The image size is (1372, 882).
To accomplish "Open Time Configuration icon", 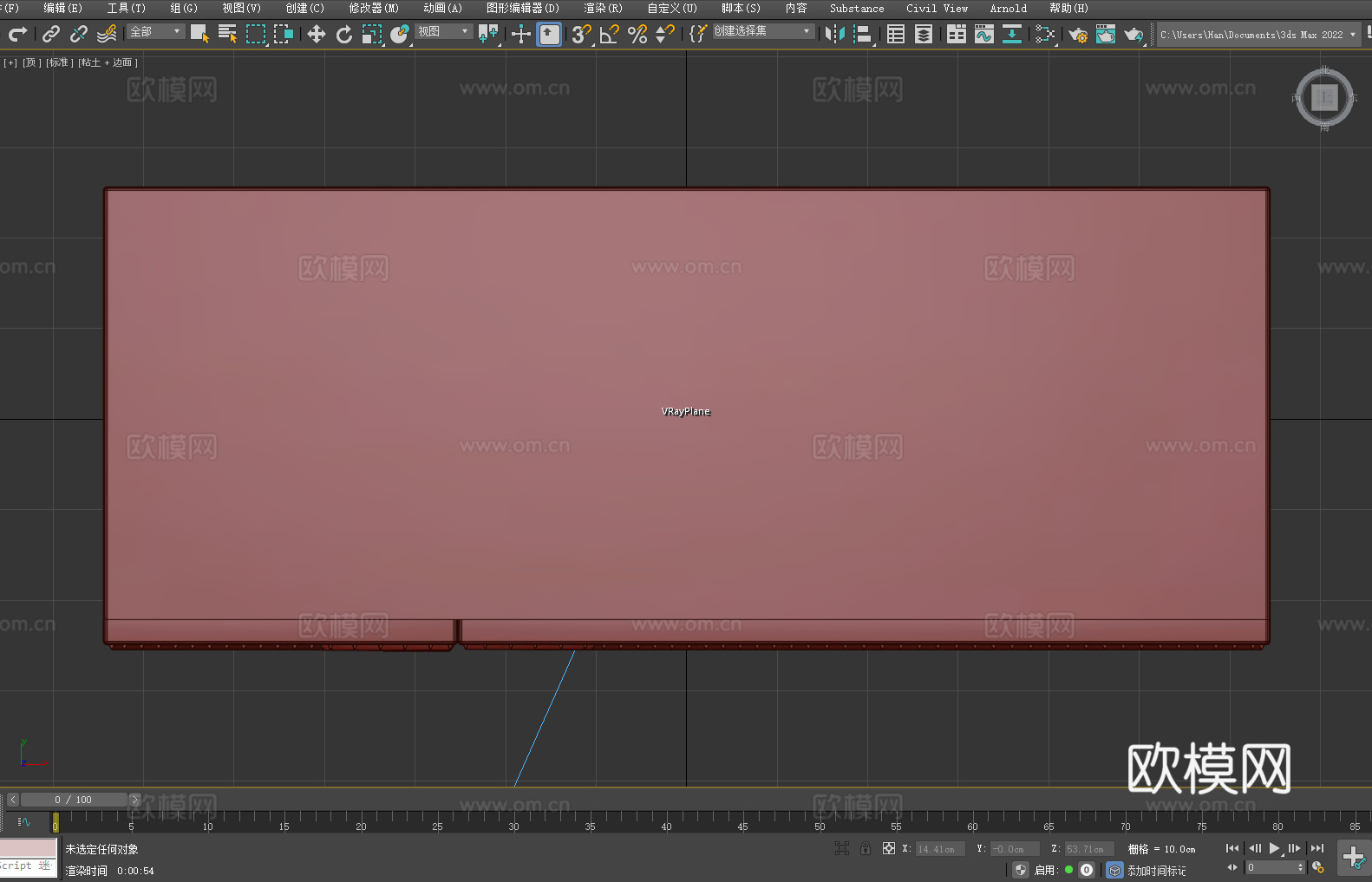I will pyautogui.click(x=1318, y=867).
